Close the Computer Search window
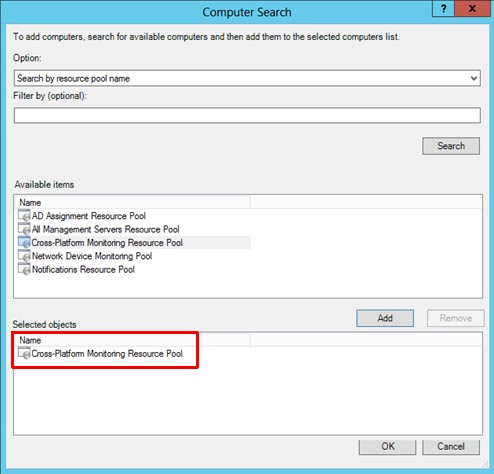 [x=472, y=8]
